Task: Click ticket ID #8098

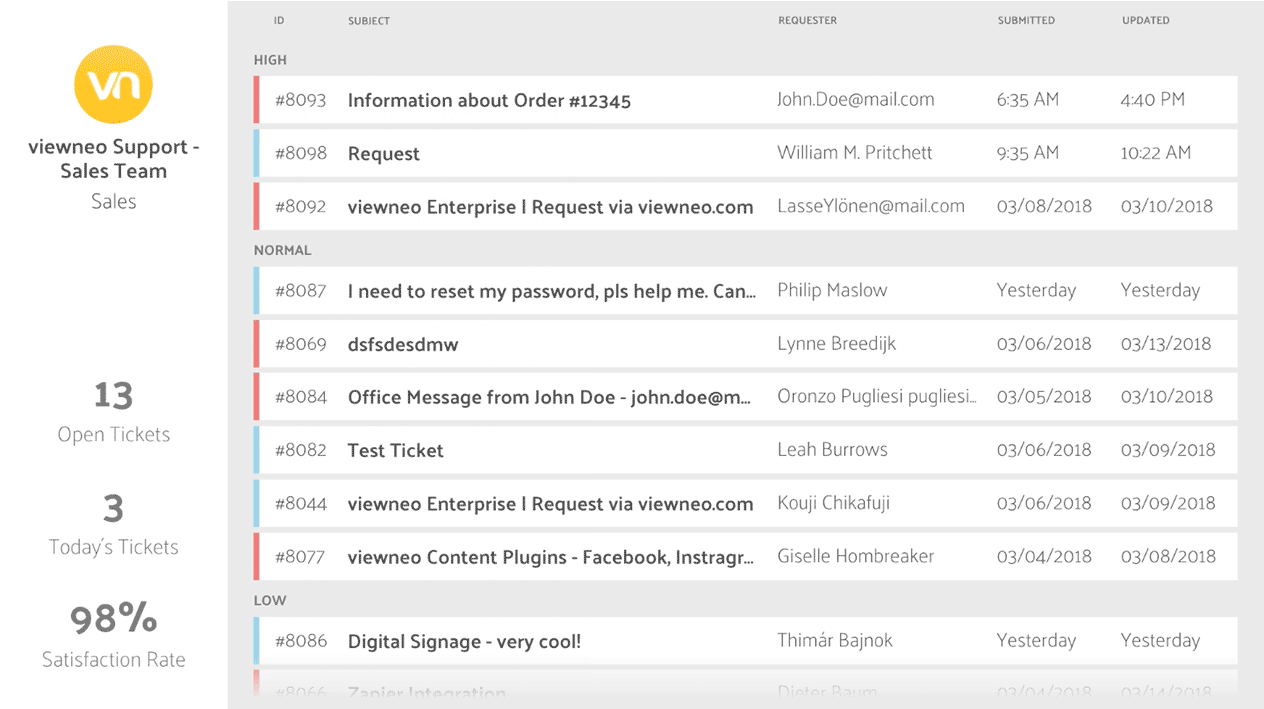Action: [301, 153]
